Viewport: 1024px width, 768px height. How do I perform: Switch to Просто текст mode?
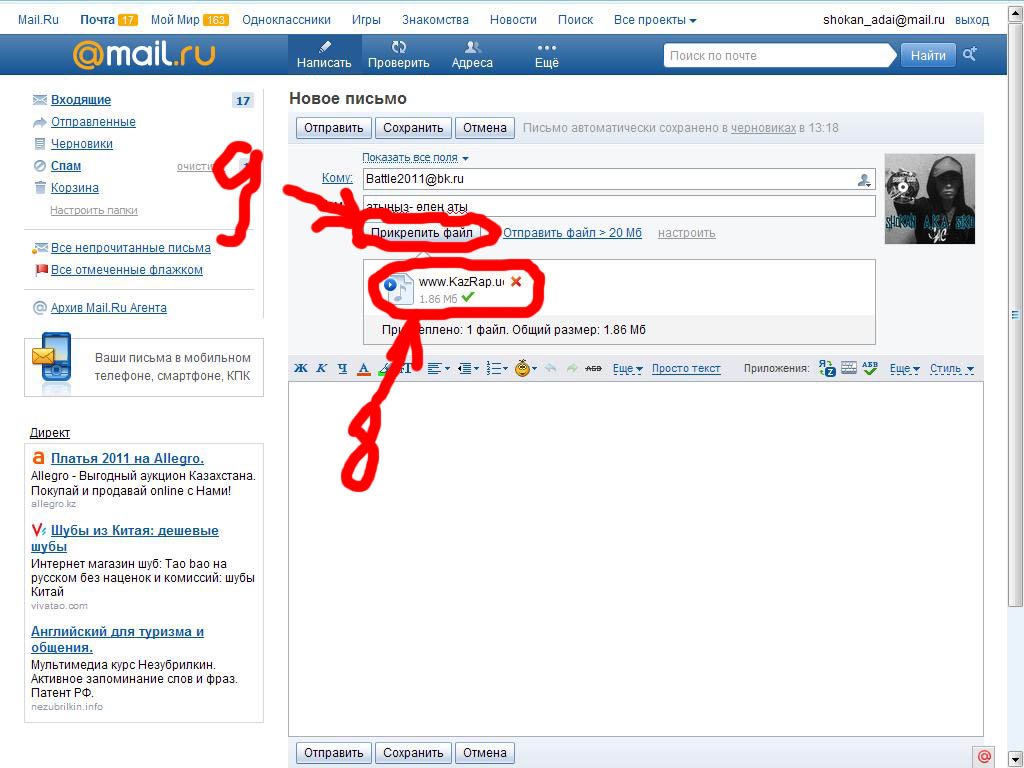click(686, 368)
